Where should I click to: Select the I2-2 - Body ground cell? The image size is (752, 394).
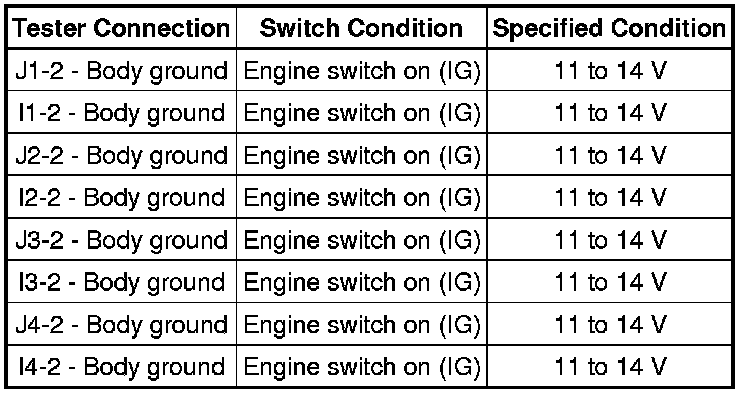click(x=122, y=196)
